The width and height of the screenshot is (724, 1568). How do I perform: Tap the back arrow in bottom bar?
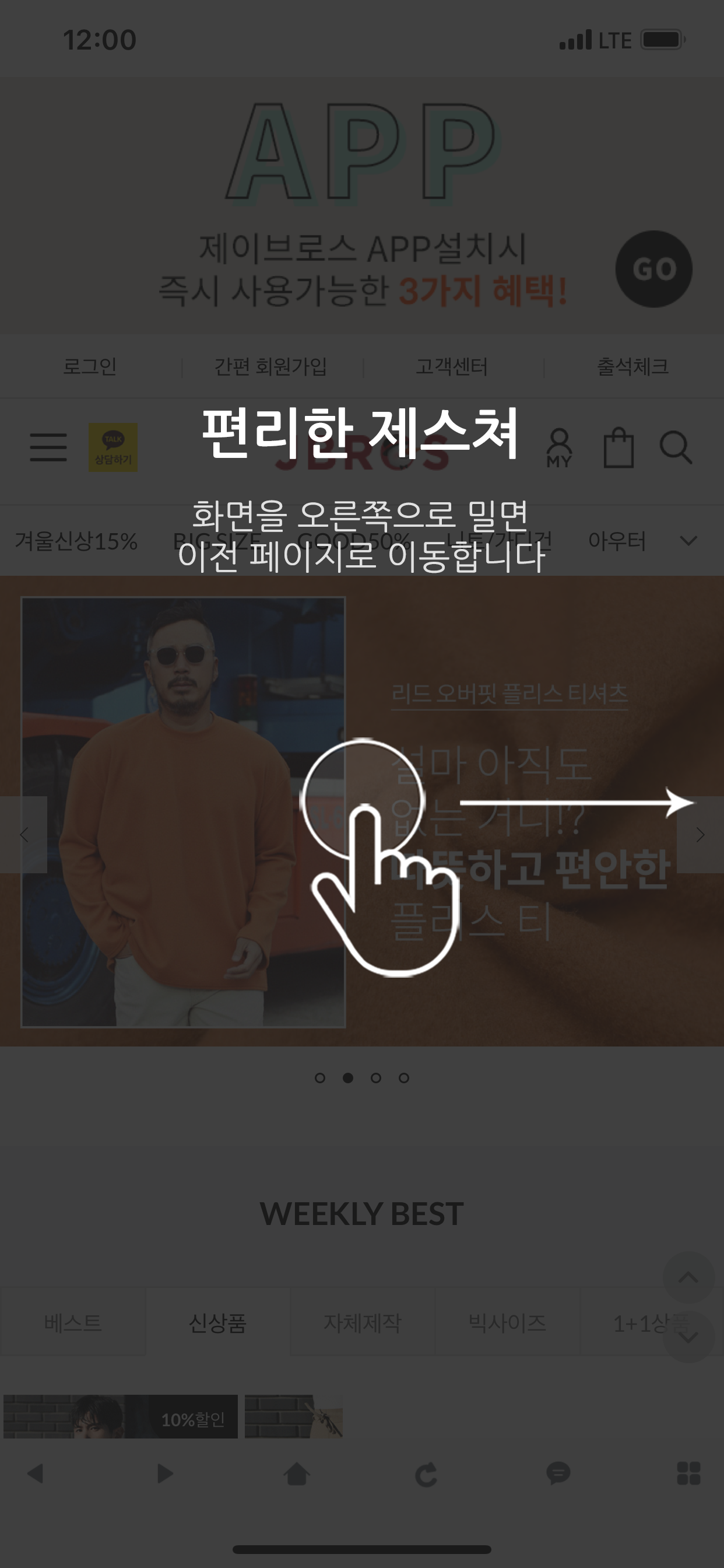pos(36,1473)
